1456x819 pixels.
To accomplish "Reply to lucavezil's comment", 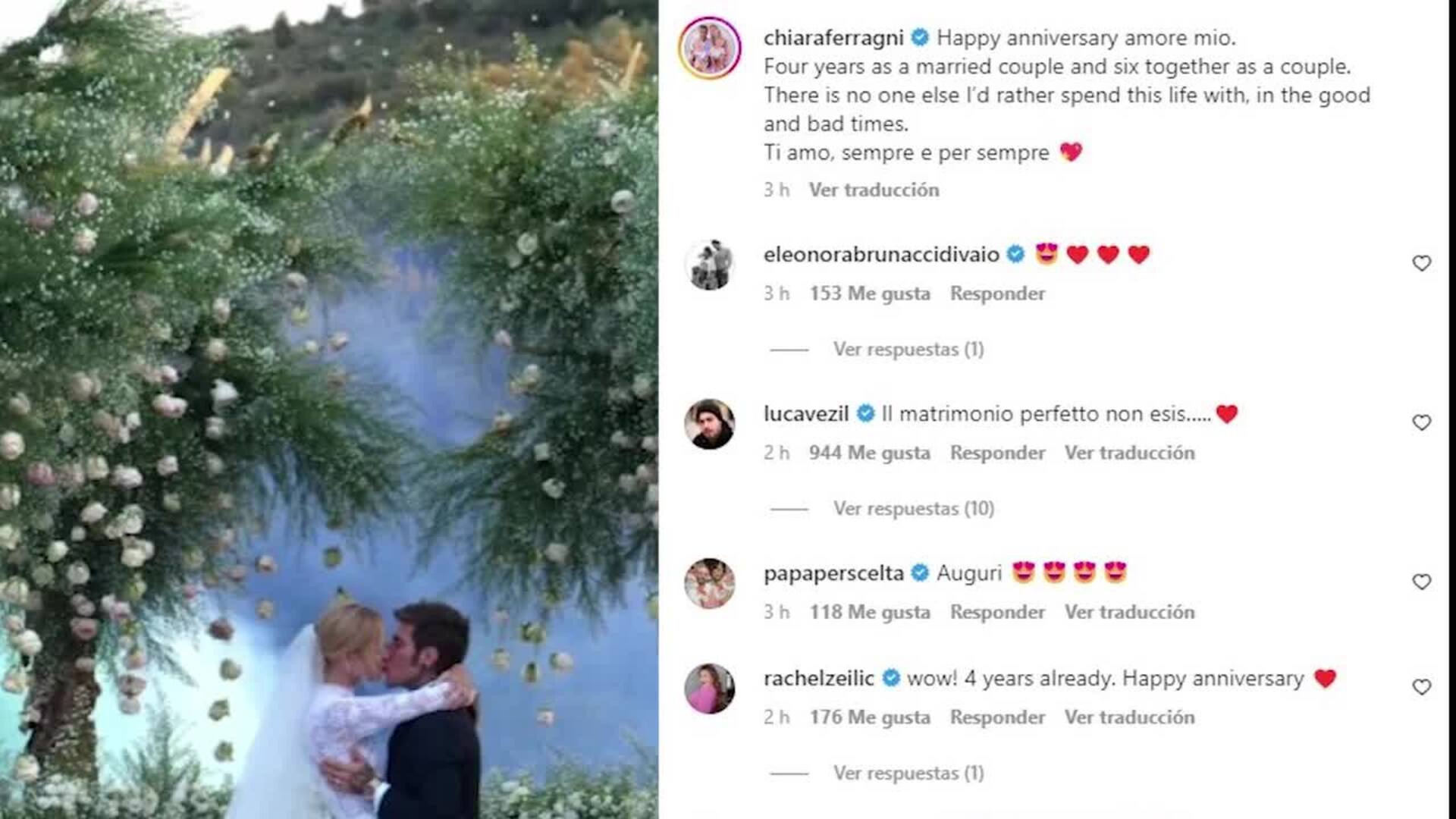I will (997, 453).
